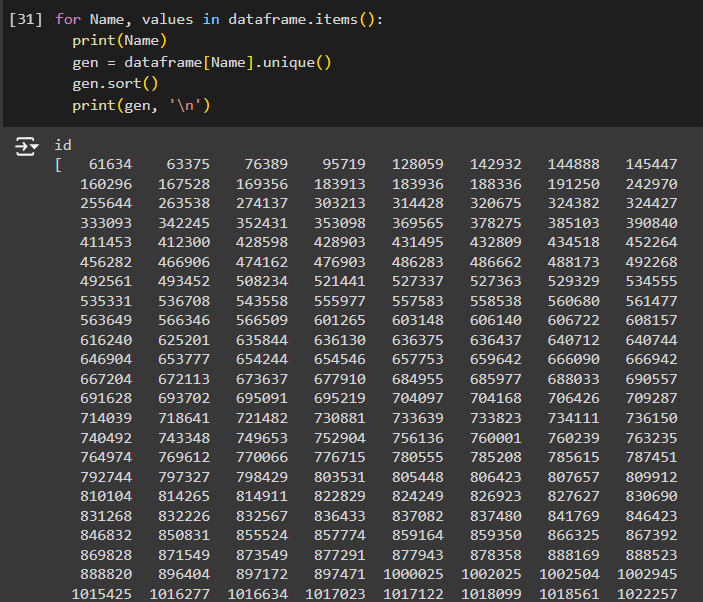This screenshot has width=703, height=602.
Task: Click output value 145447
Action: [x=651, y=165]
